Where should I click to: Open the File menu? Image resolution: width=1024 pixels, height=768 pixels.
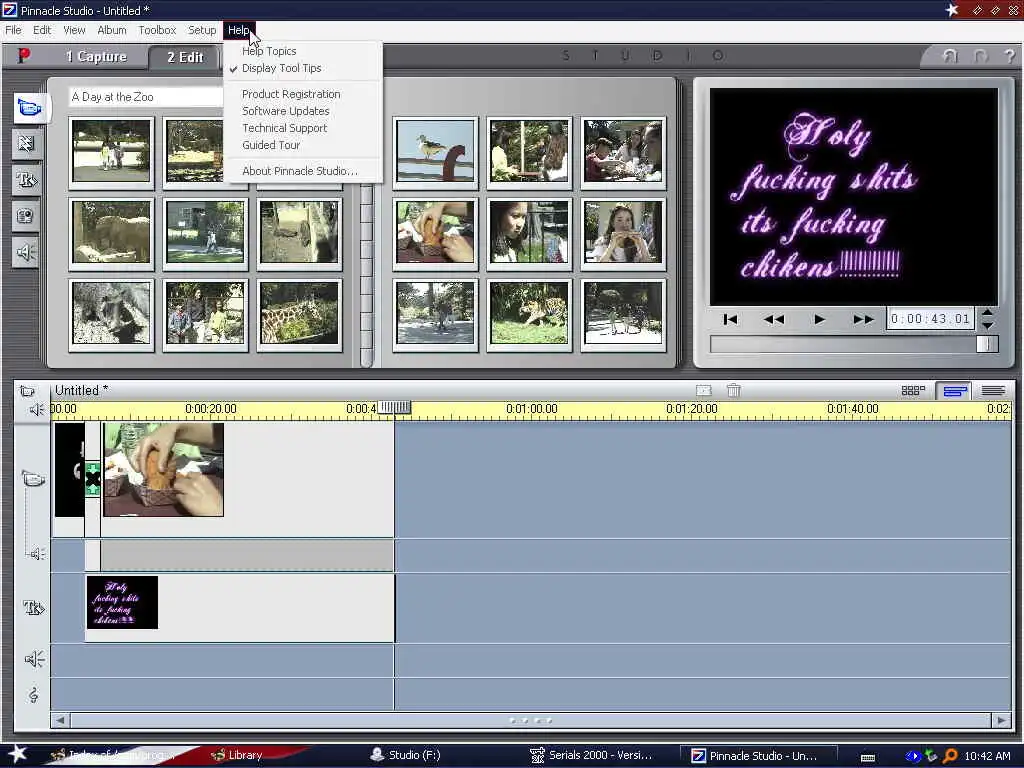[13, 30]
